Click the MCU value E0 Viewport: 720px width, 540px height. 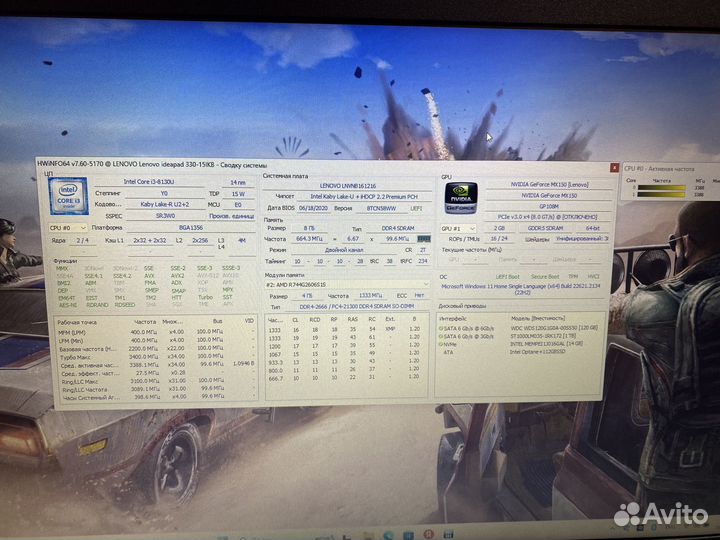click(x=238, y=205)
